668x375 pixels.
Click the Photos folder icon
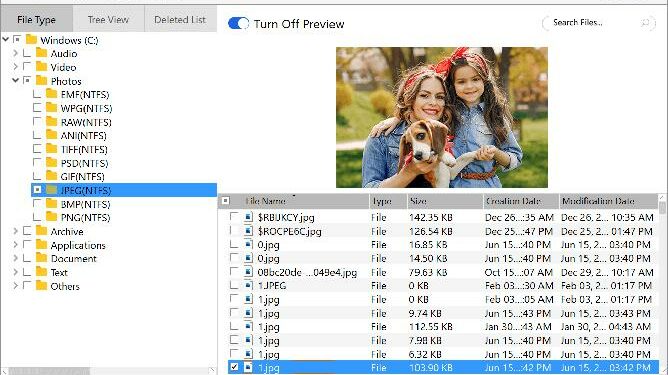click(41, 81)
